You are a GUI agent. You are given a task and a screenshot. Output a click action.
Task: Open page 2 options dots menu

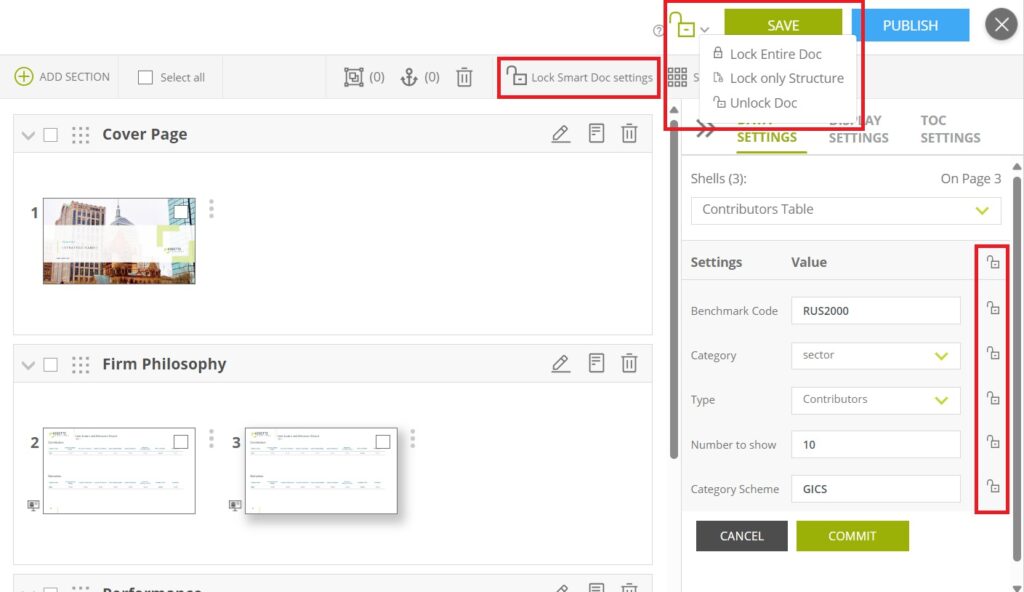pyautogui.click(x=211, y=438)
